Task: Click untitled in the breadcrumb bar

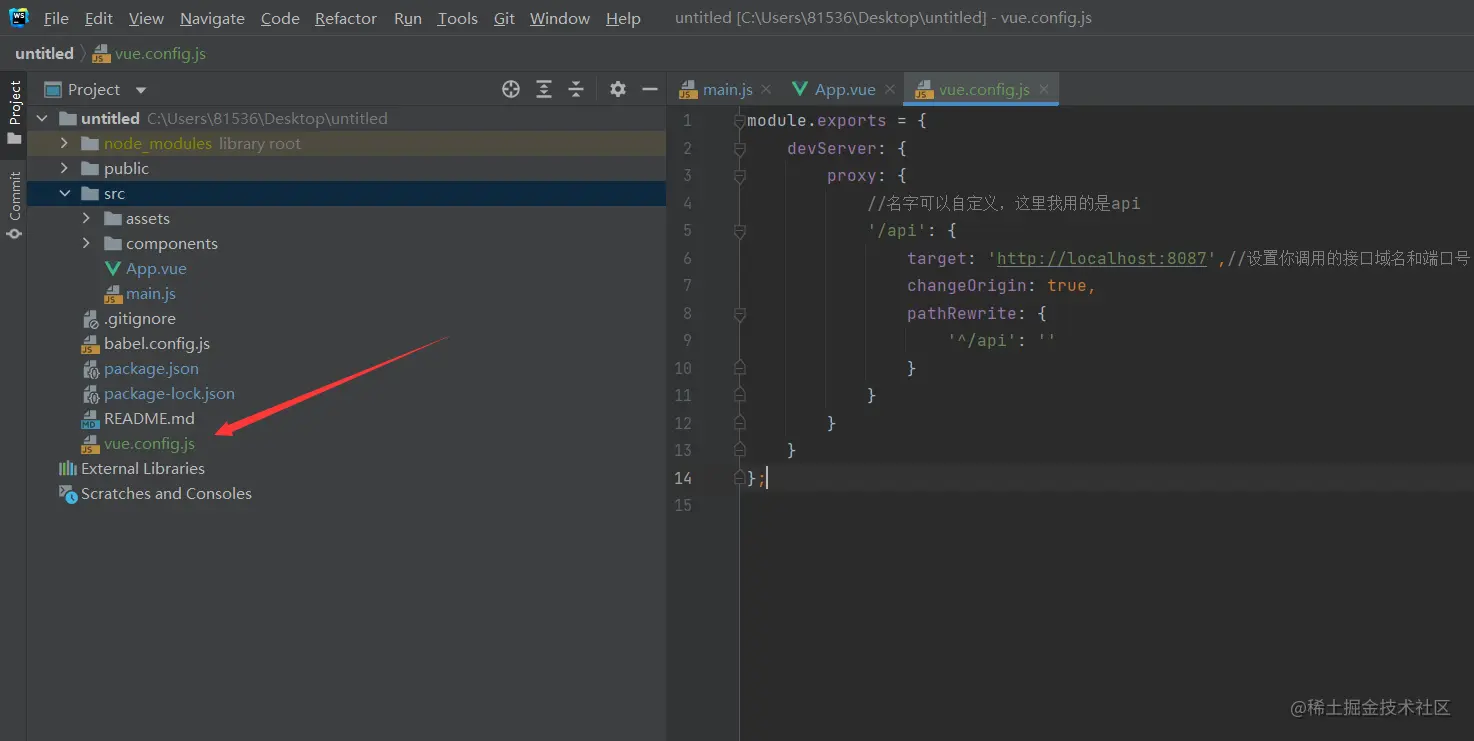Action: (x=44, y=53)
